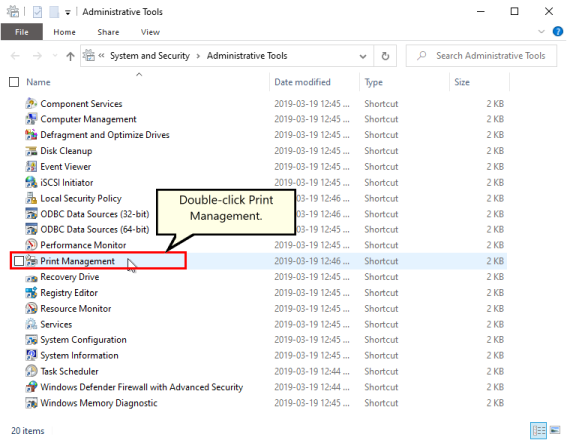
Task: Open the Customize Quick Access Toolbar dropdown
Action: click(x=68, y=13)
